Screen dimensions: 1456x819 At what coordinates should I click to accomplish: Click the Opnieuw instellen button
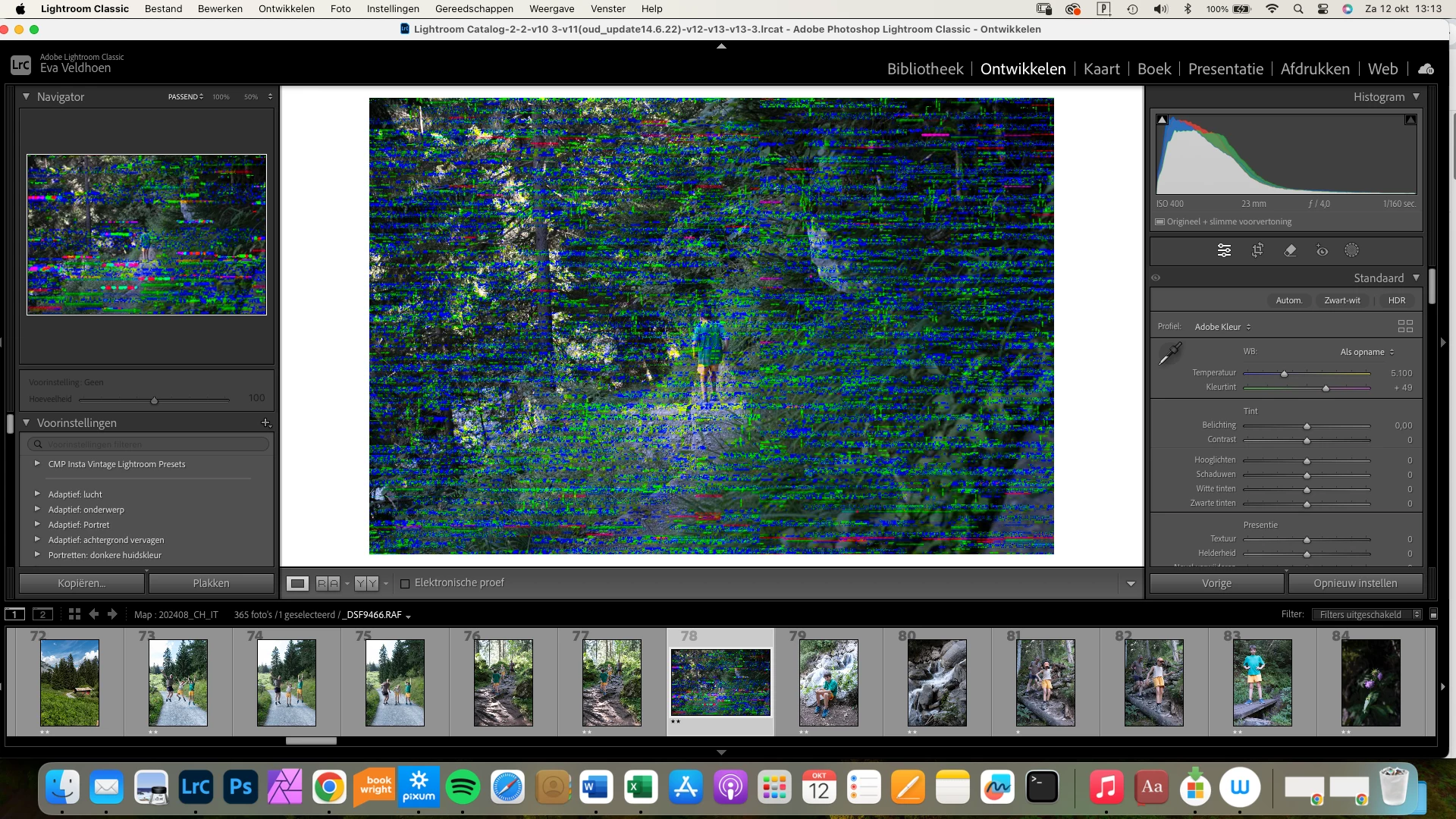click(1354, 583)
